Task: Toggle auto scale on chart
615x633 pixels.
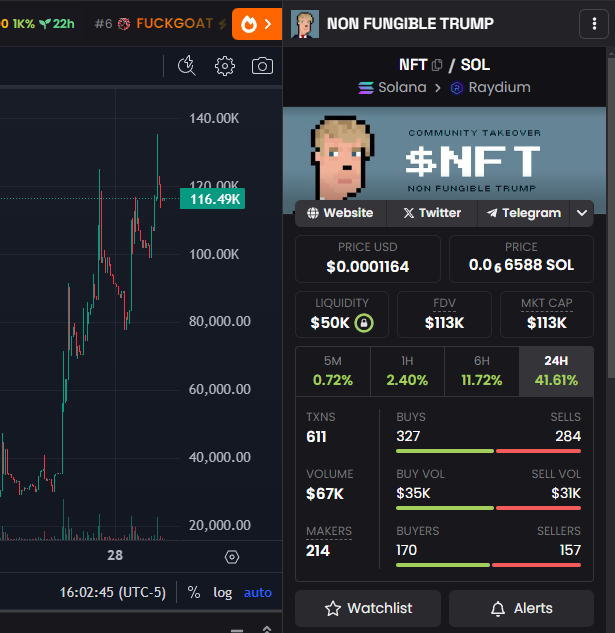Action: coord(258,592)
